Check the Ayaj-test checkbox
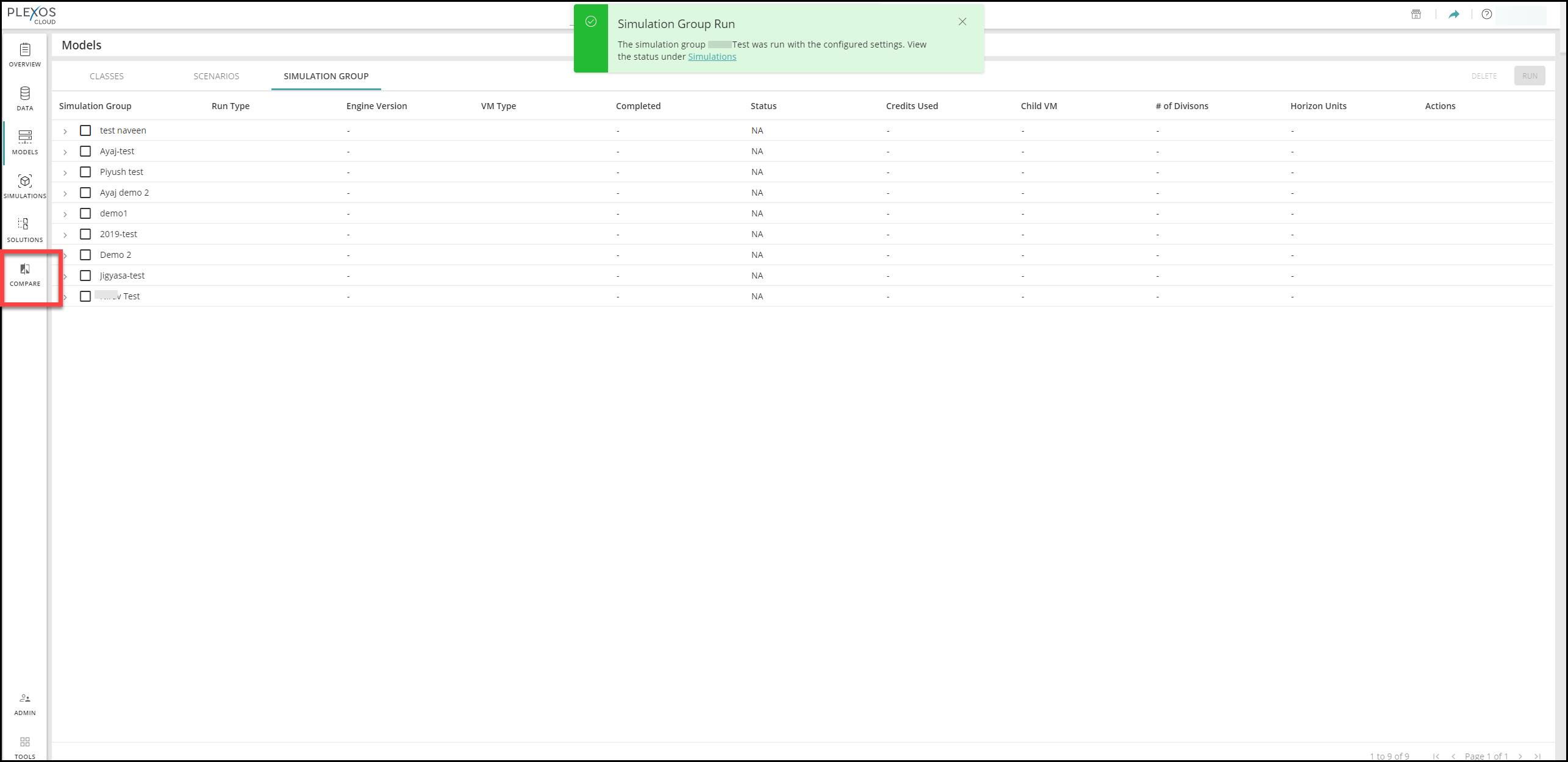The image size is (1568, 762). click(85, 151)
